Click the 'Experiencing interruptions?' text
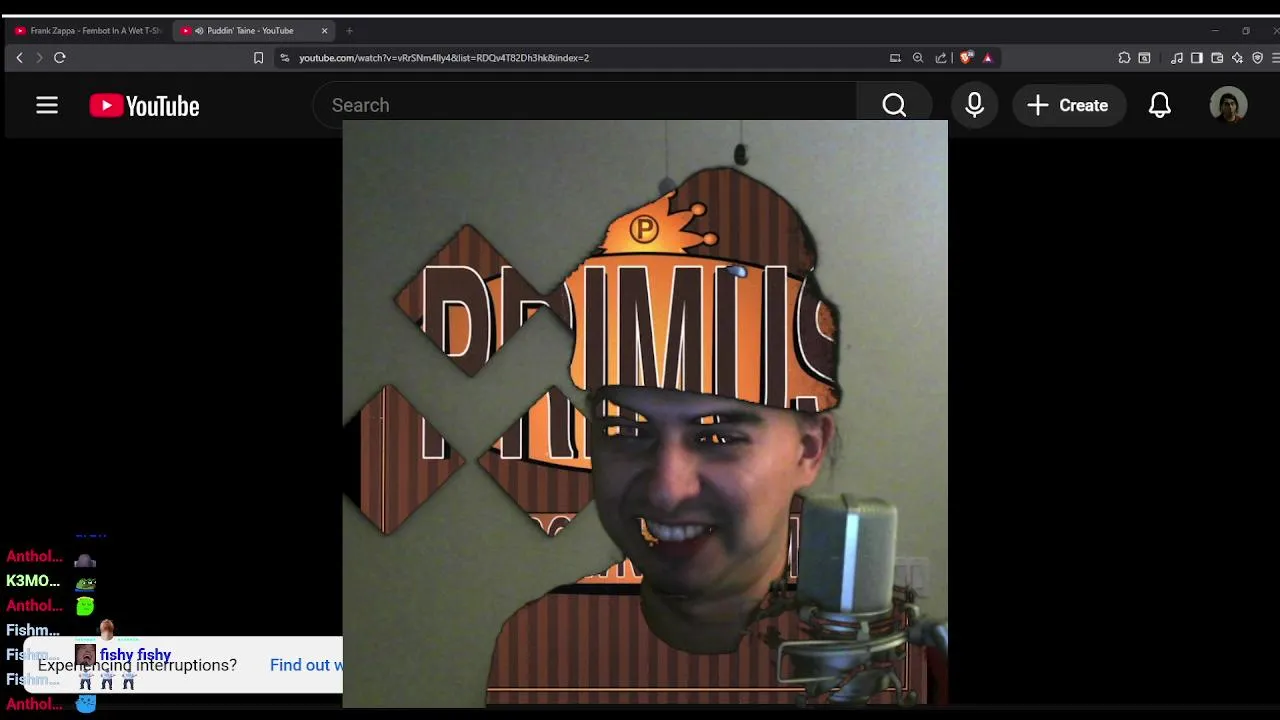This screenshot has width=1280, height=720. [137, 665]
